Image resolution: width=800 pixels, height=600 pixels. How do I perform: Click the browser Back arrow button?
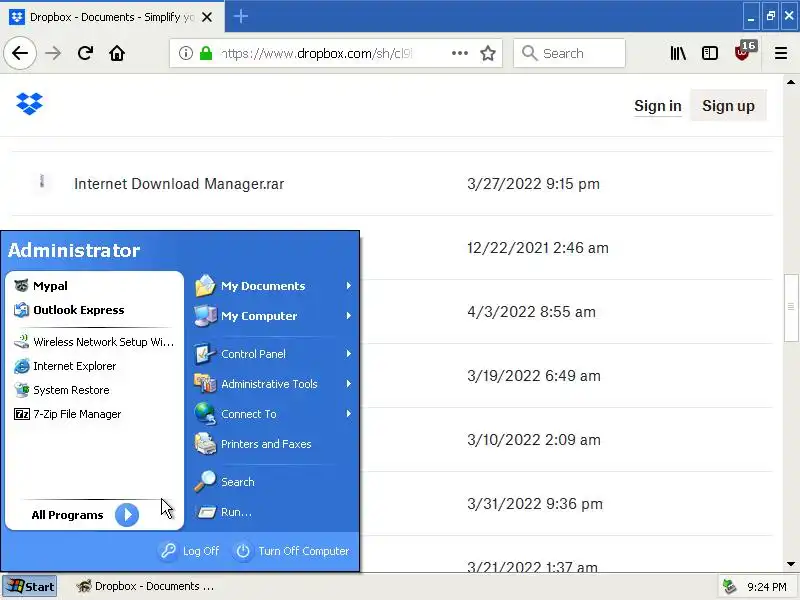click(20, 53)
